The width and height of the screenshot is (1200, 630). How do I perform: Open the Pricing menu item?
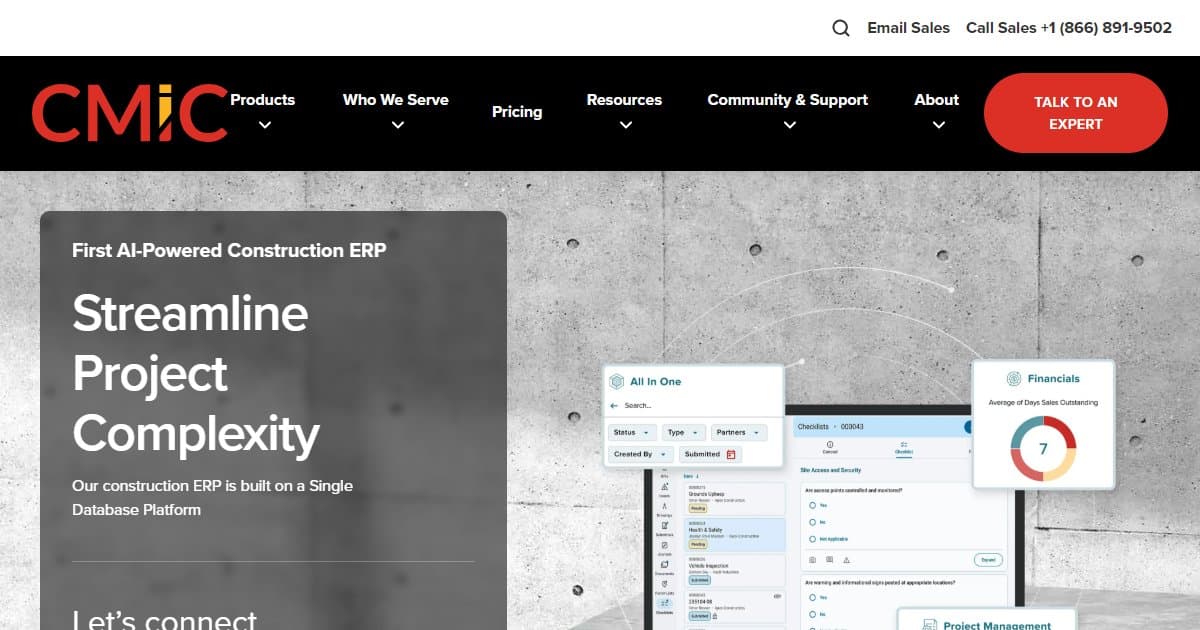(x=517, y=112)
